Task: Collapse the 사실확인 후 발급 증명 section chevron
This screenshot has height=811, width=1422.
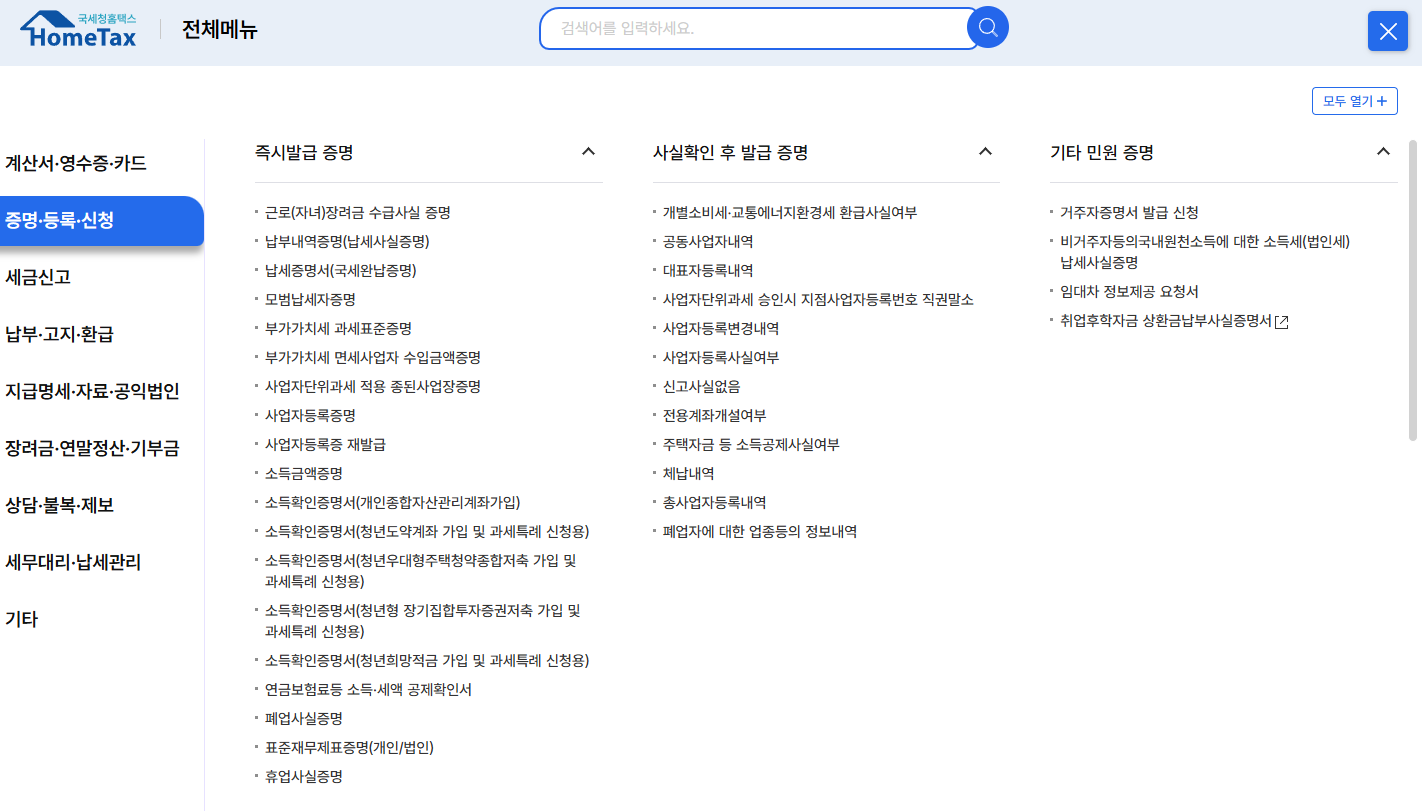Action: coord(985,152)
